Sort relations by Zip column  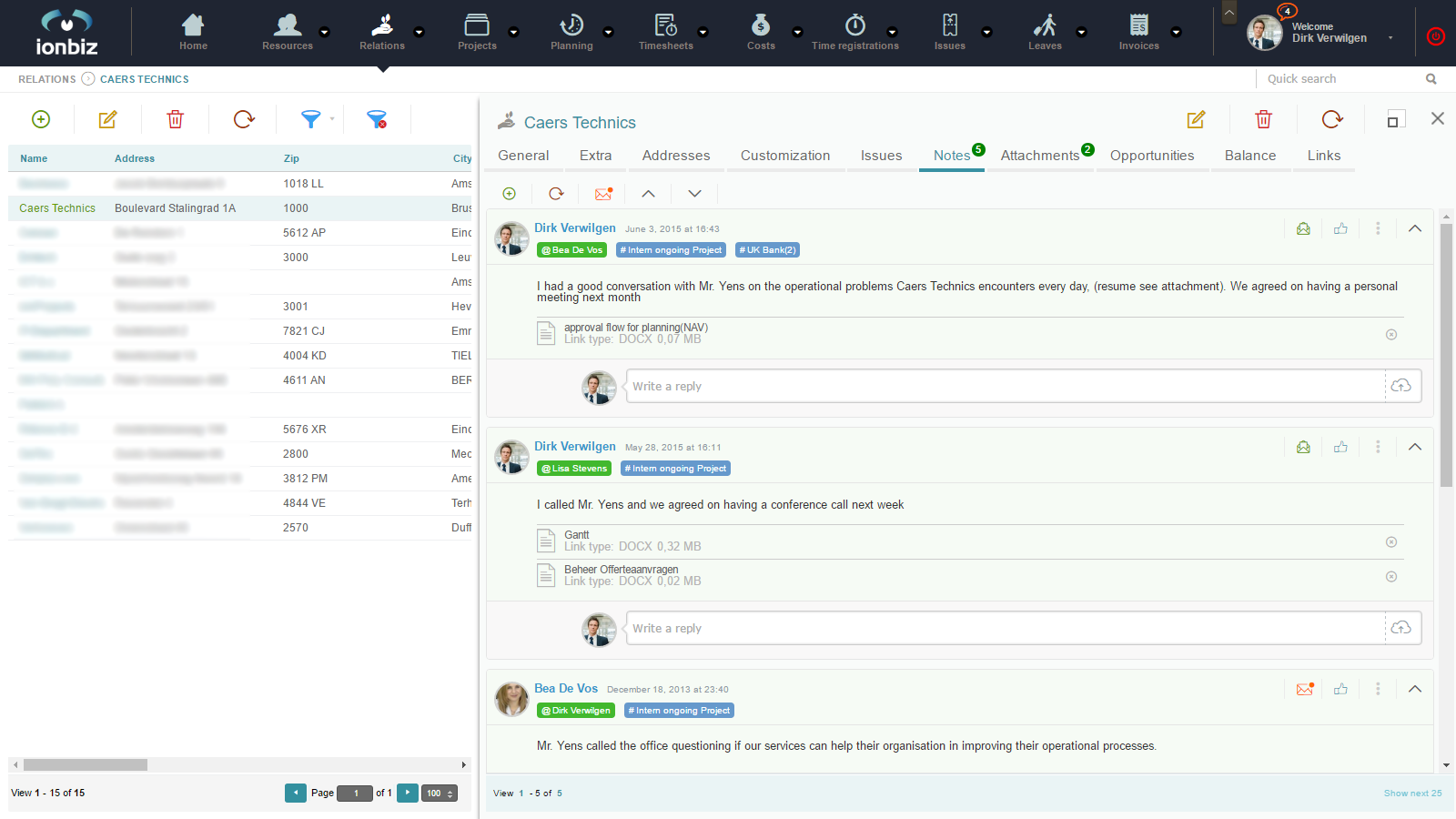pyautogui.click(x=291, y=158)
